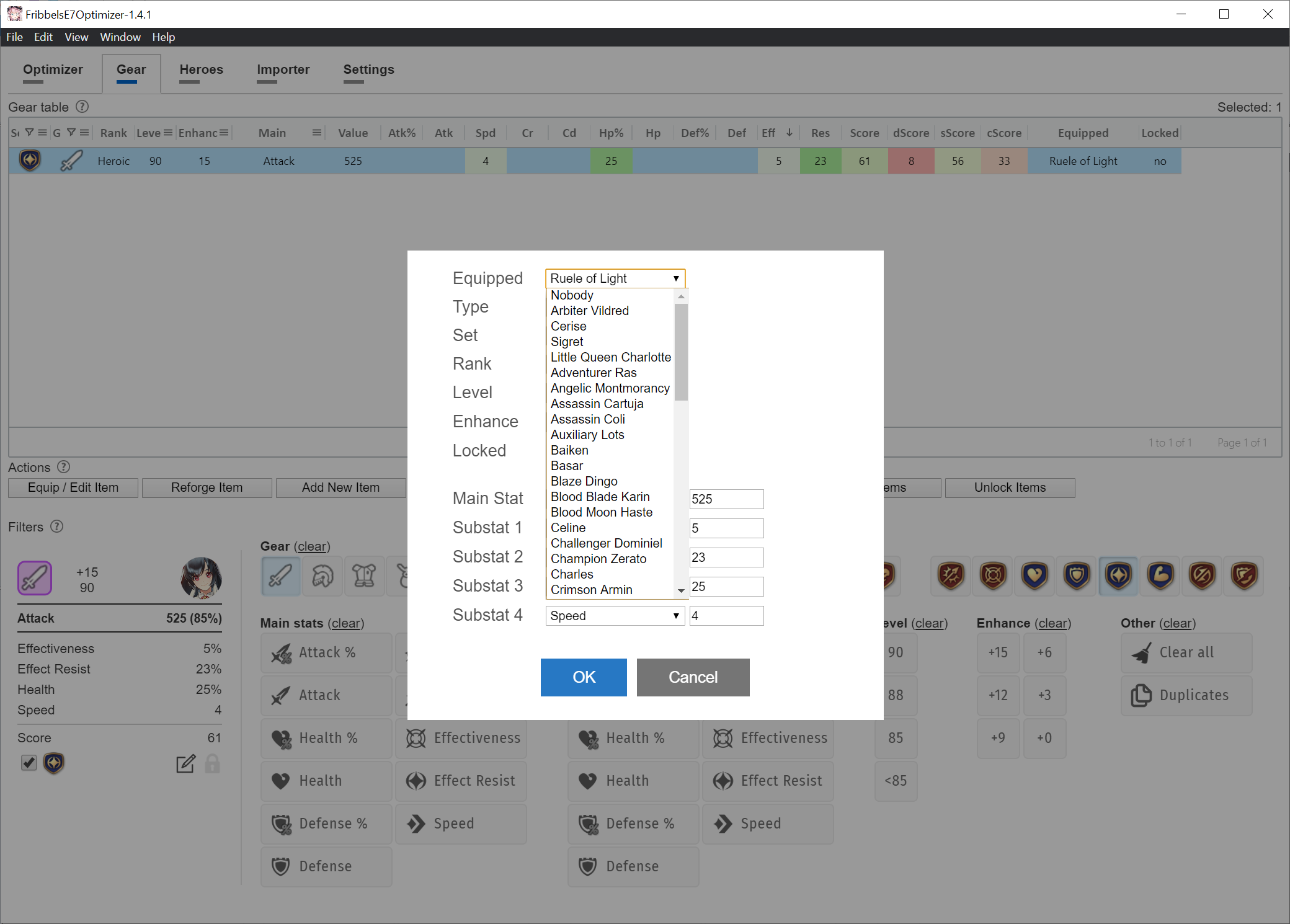Open the Main column header menu

coord(317,133)
